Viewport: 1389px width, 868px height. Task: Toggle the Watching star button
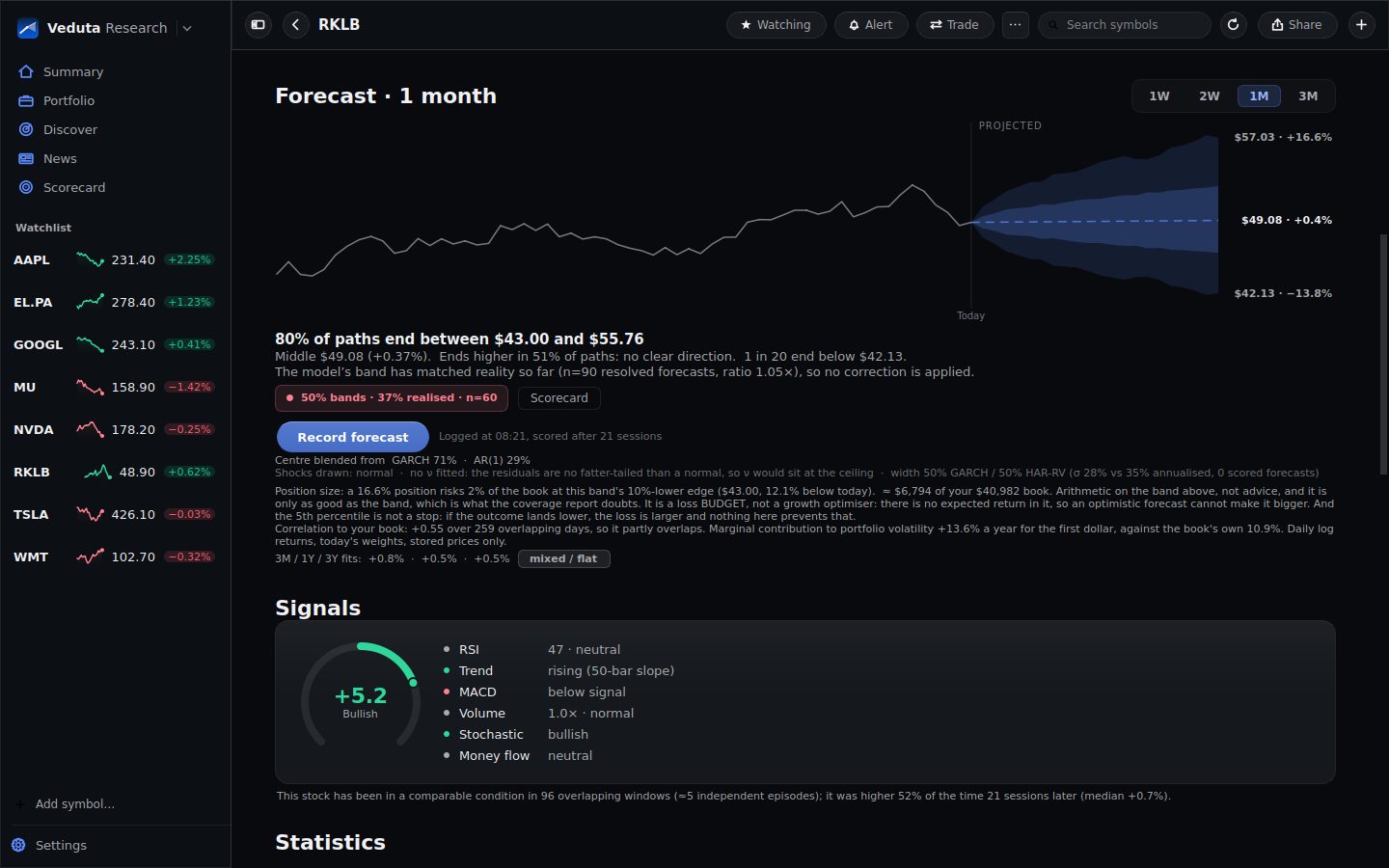tap(776, 25)
